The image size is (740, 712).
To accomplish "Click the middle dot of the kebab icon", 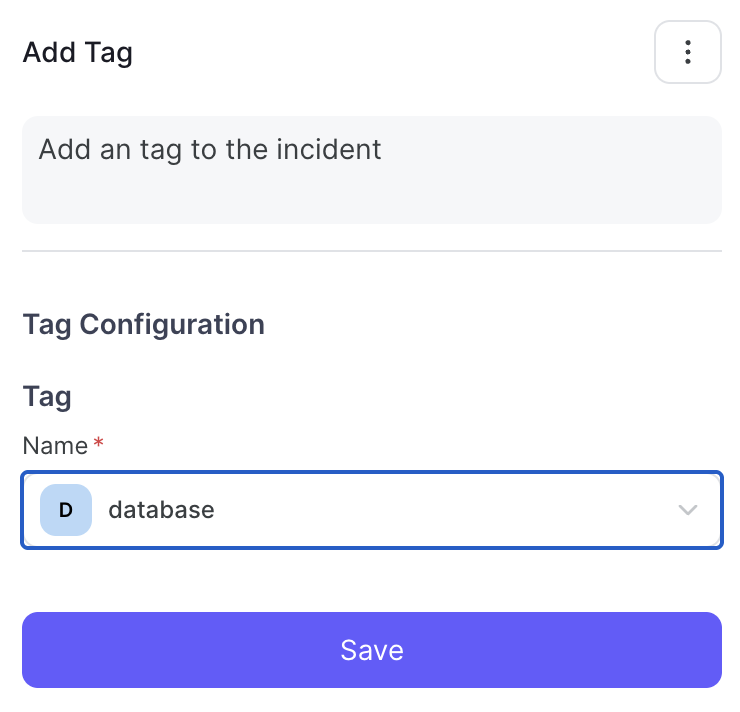I will coord(688,52).
